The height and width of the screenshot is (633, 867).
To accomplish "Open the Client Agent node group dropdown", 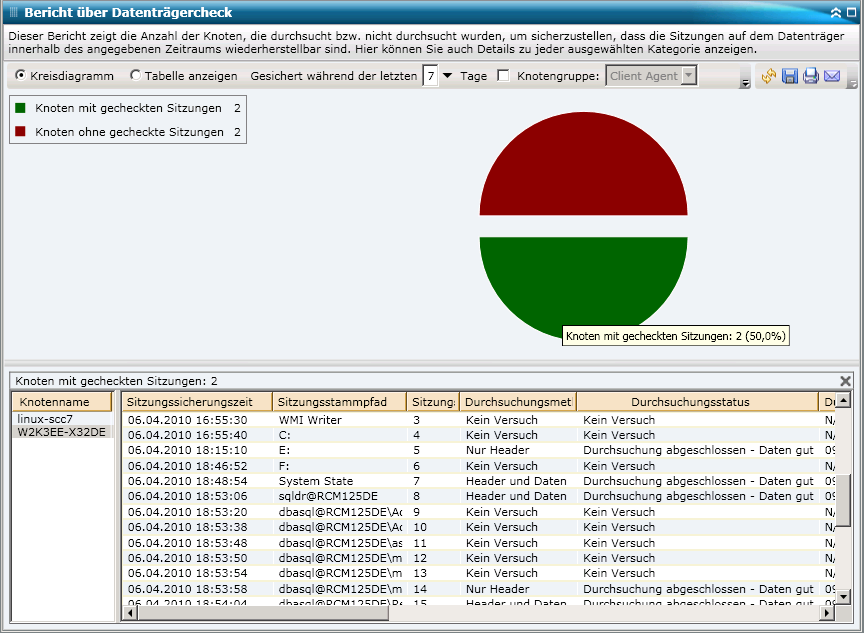I will 688,76.
